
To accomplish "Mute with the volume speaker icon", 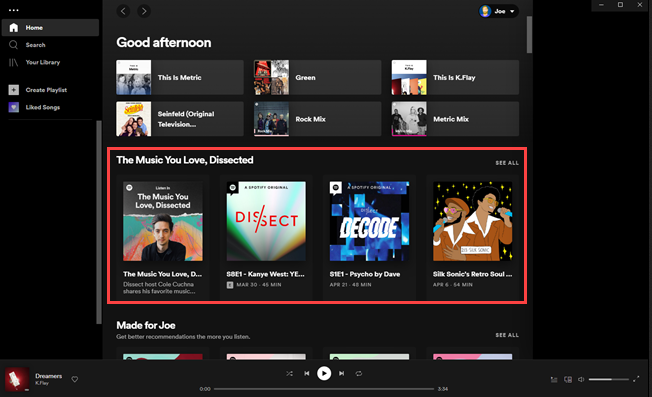I will pyautogui.click(x=581, y=380).
